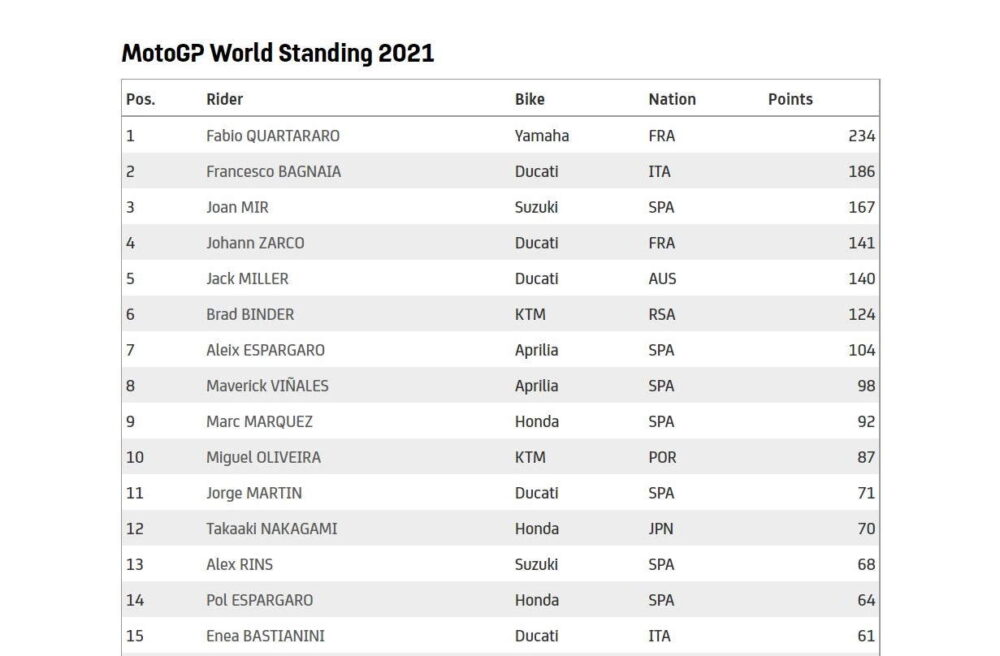Select Pol ESPARGARO rider name
This screenshot has width=1000, height=656.
[260, 600]
